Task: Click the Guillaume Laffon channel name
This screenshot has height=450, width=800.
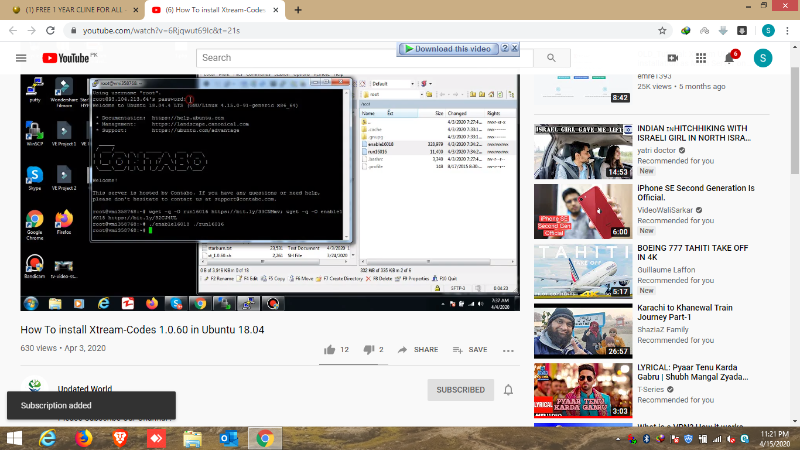Action: tap(666, 270)
